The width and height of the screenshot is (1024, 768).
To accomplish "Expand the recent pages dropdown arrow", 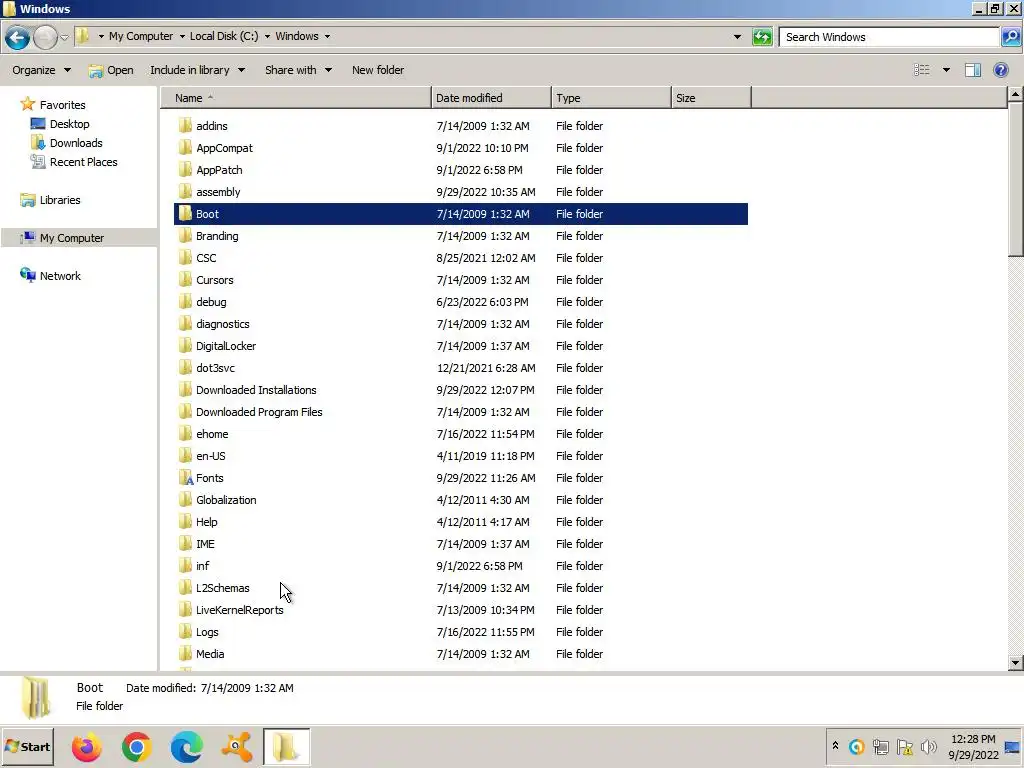I will pos(64,37).
